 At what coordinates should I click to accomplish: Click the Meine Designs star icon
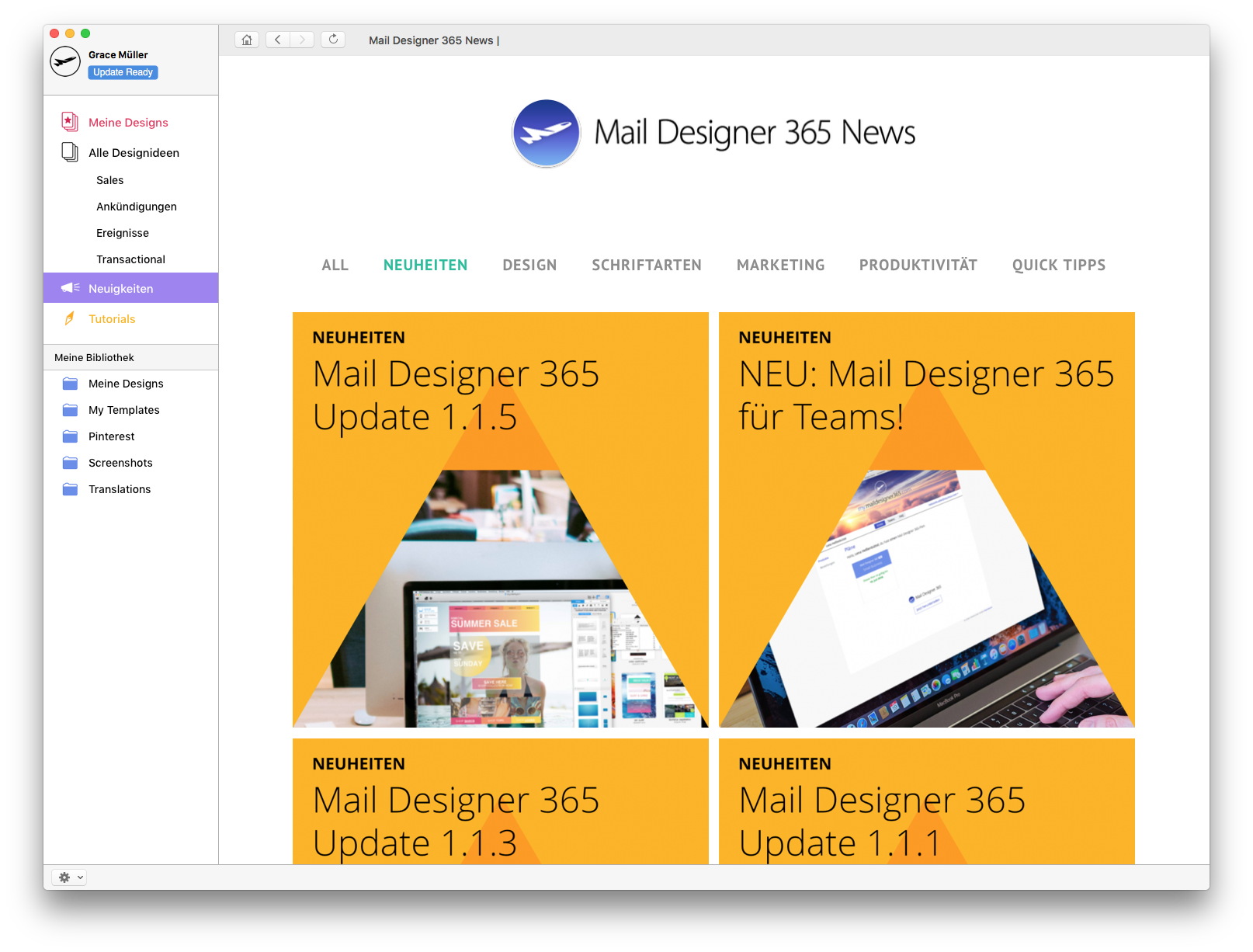coord(70,122)
